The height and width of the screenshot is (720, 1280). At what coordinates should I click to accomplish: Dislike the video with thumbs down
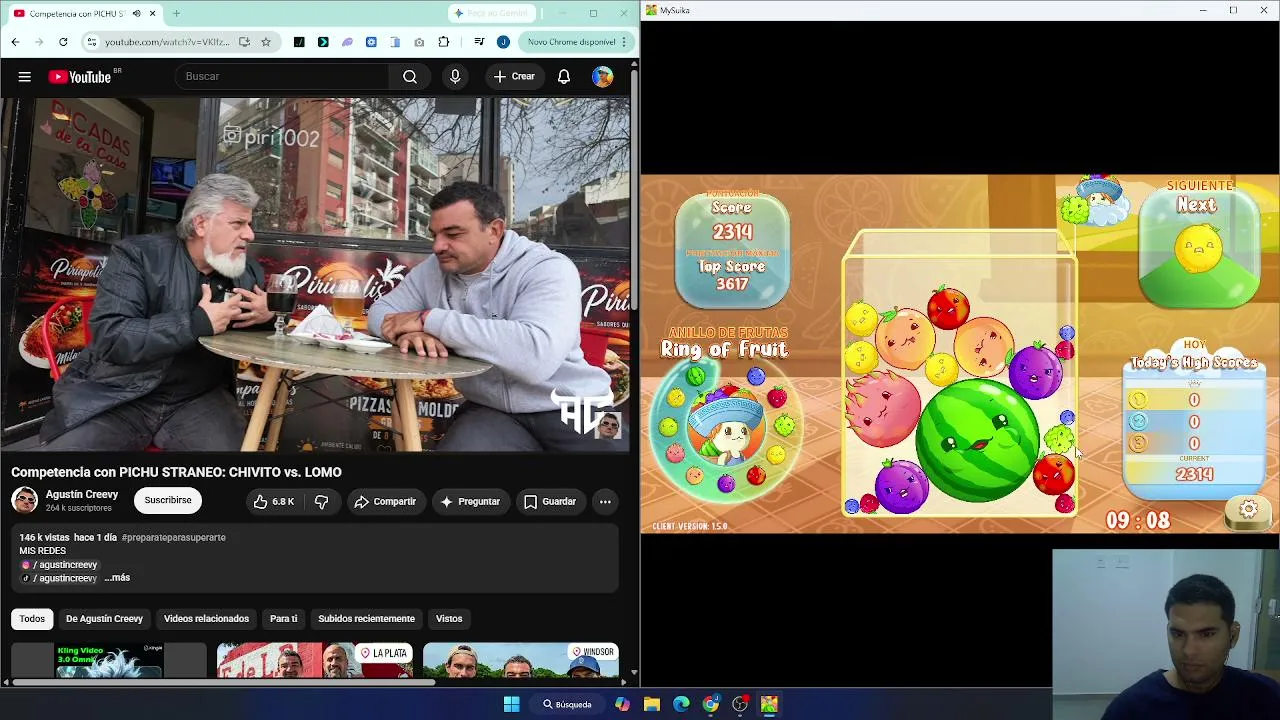[x=321, y=501]
